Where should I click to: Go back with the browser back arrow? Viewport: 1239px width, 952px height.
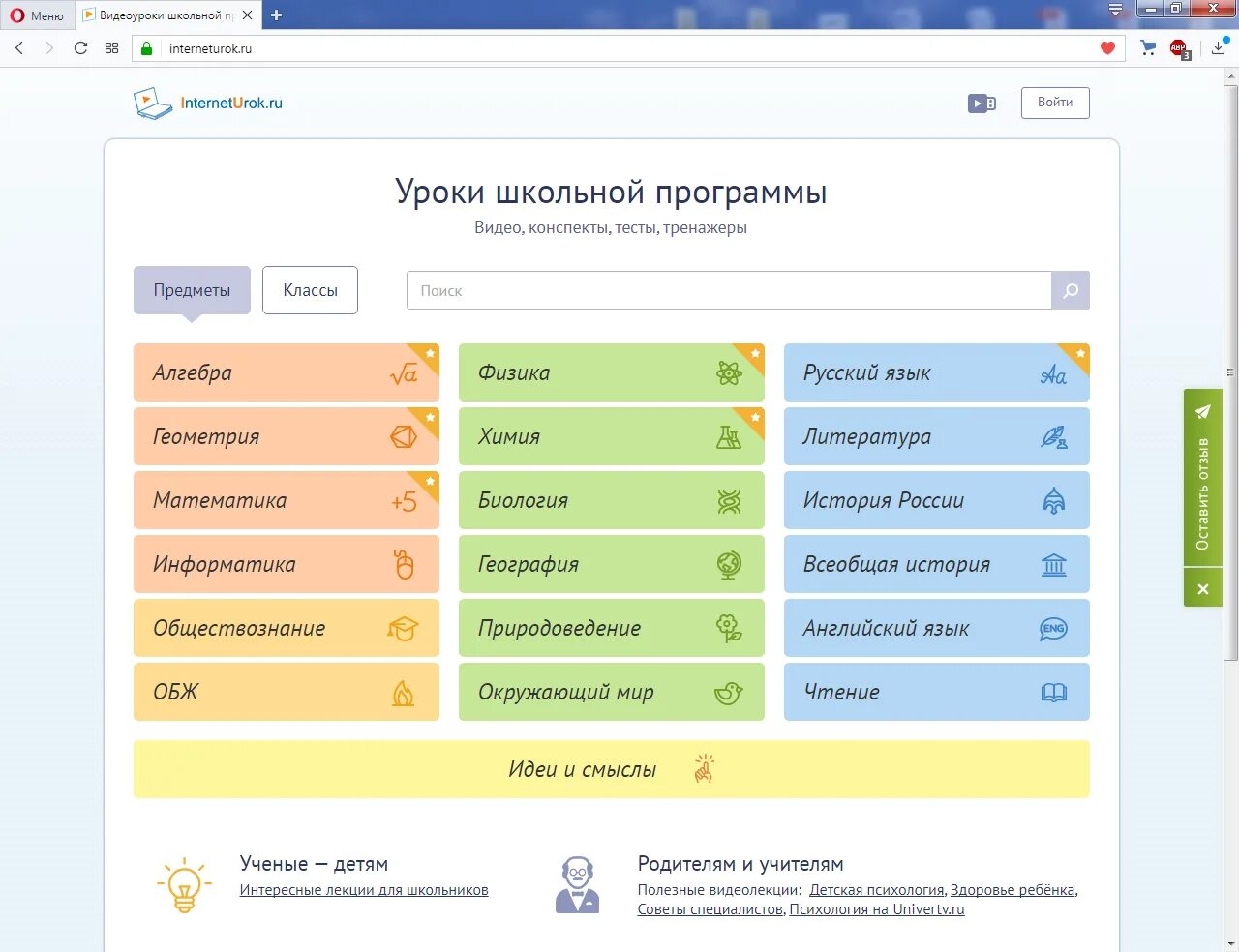(19, 48)
